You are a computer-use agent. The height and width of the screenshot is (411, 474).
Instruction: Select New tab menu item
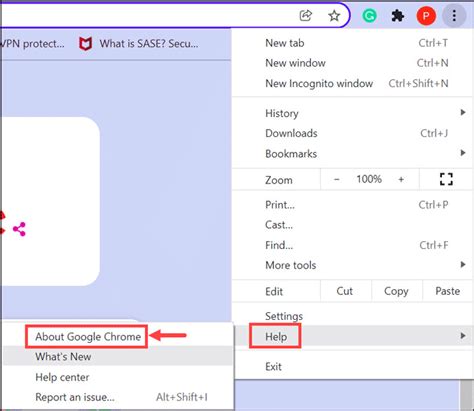point(352,43)
